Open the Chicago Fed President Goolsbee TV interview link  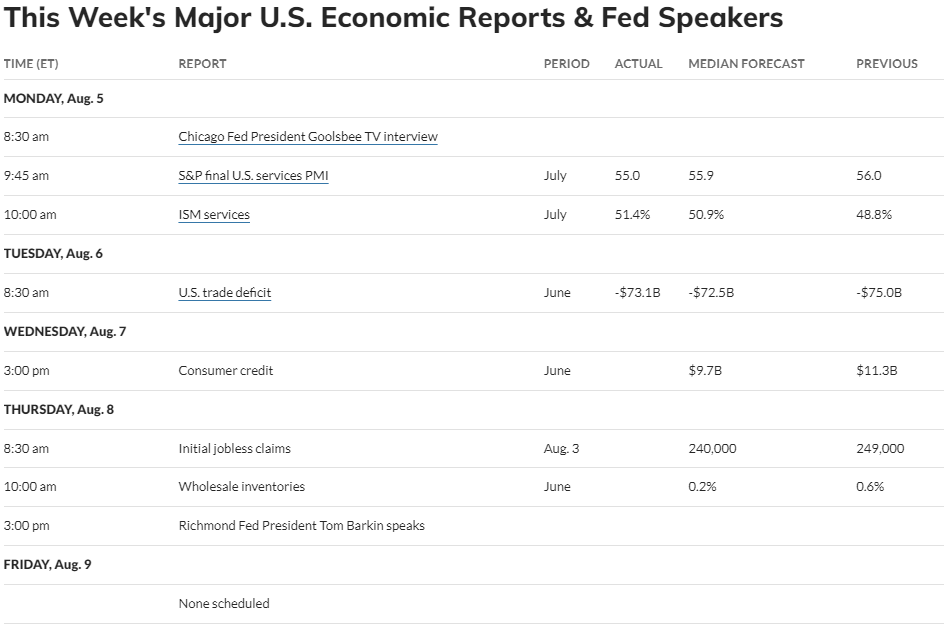tap(308, 137)
